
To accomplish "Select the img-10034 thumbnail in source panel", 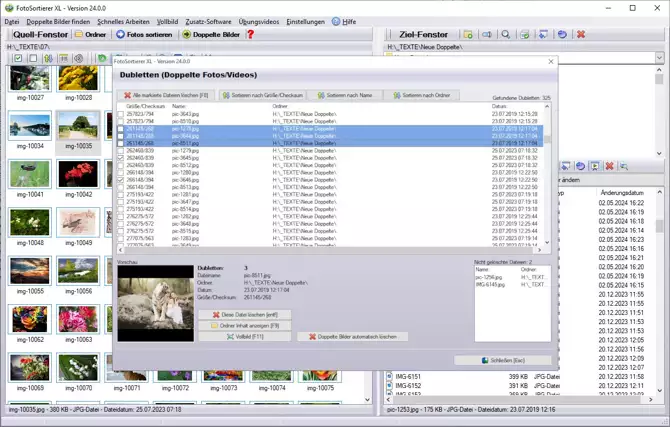I will tap(29, 127).
